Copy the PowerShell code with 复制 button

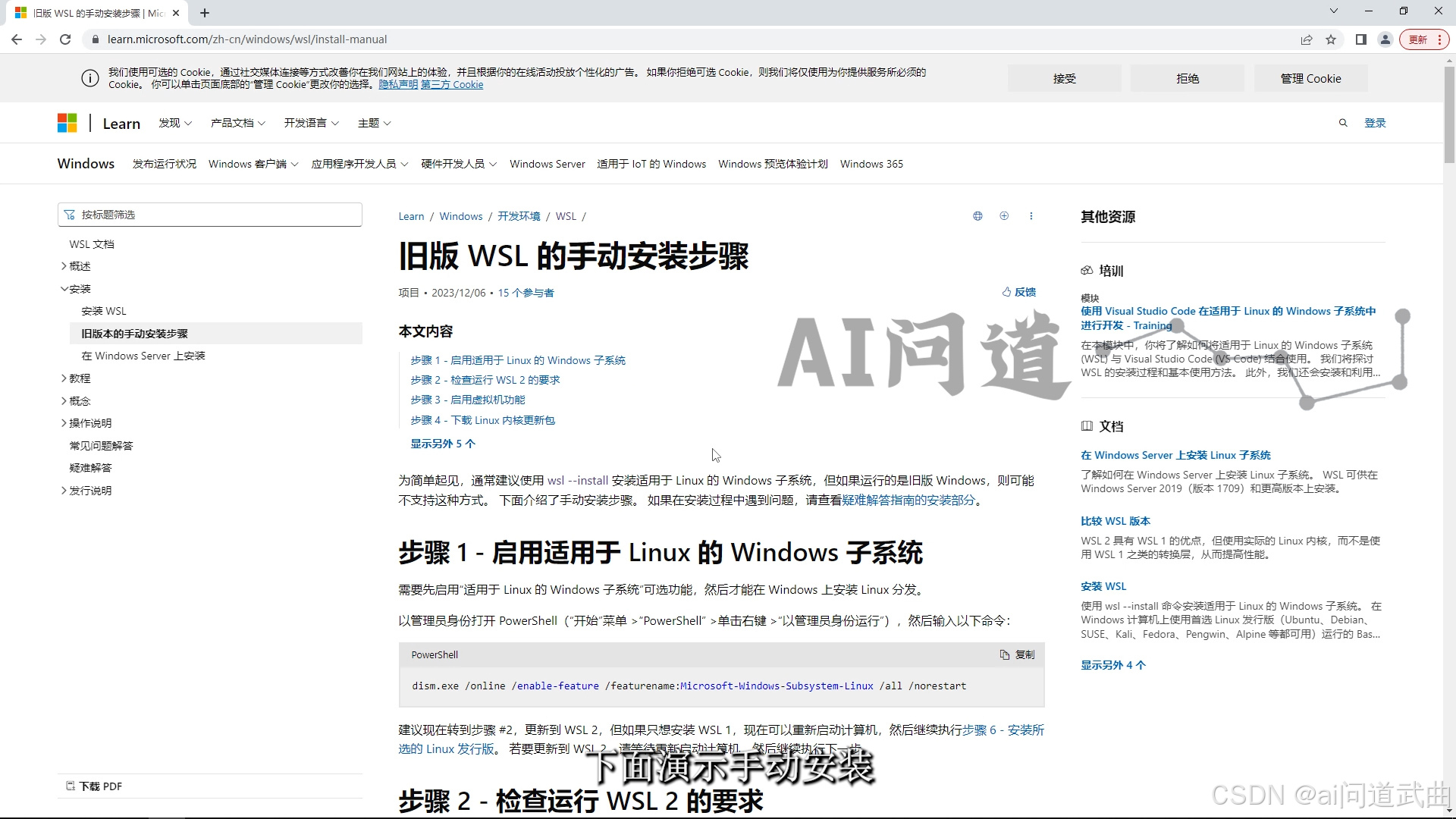1017,654
